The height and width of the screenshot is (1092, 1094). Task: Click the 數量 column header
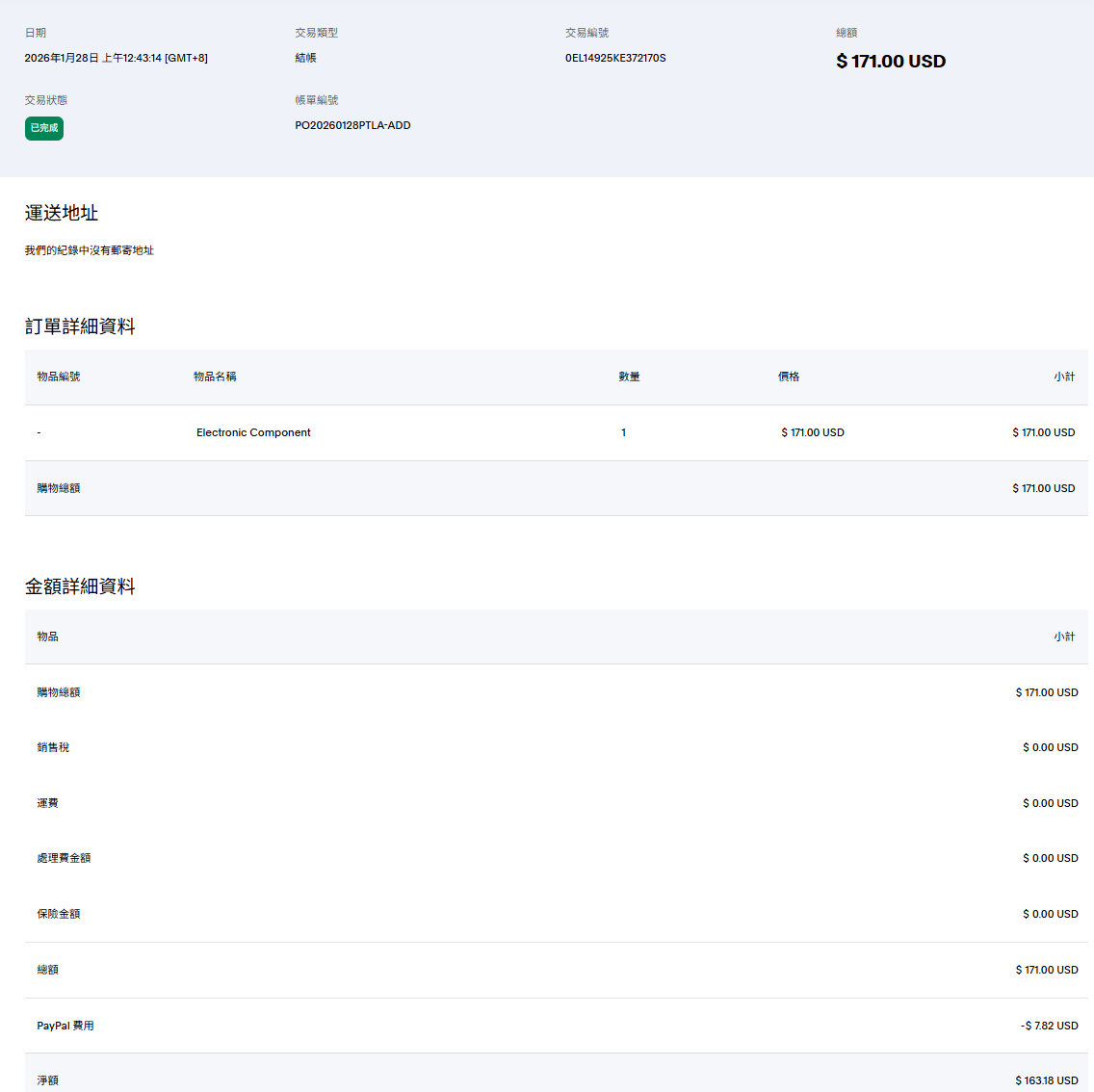point(629,377)
